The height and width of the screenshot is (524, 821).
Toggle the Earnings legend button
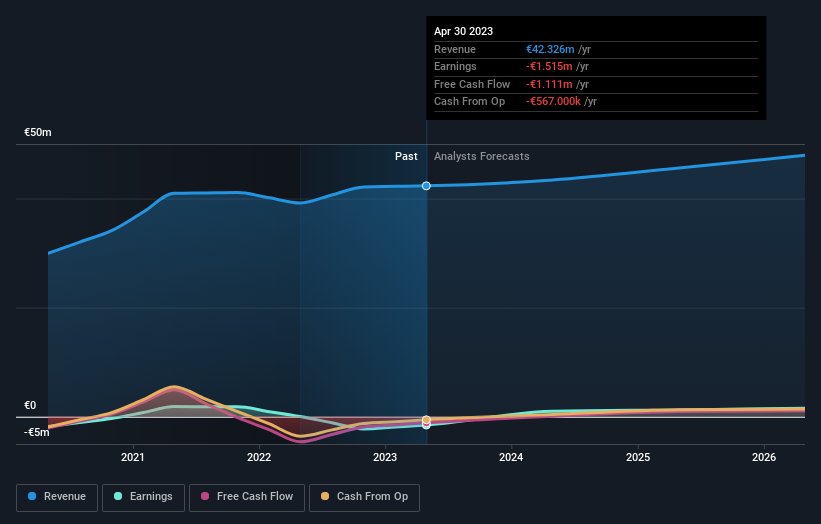(143, 497)
